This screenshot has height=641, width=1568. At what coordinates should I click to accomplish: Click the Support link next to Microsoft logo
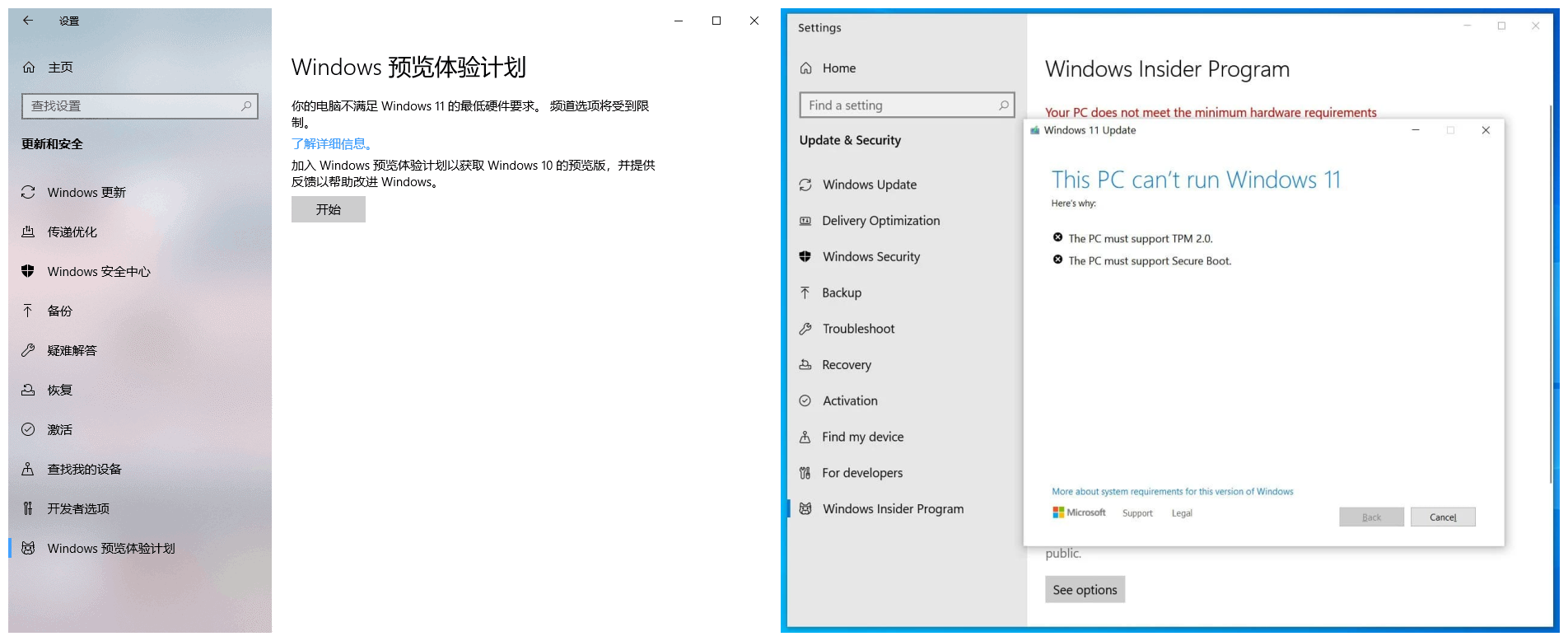(1137, 513)
